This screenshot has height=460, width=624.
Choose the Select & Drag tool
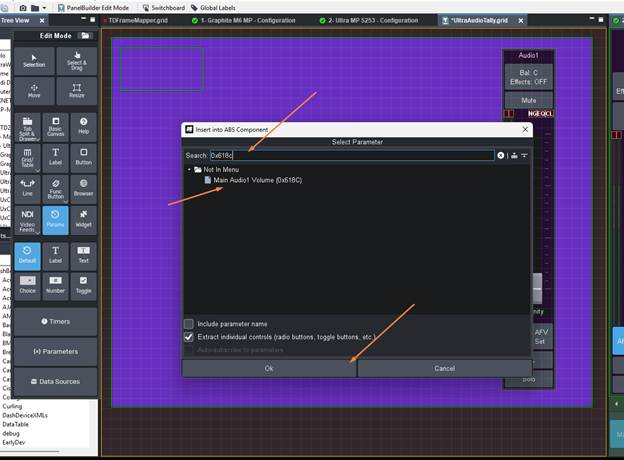[x=76, y=61]
